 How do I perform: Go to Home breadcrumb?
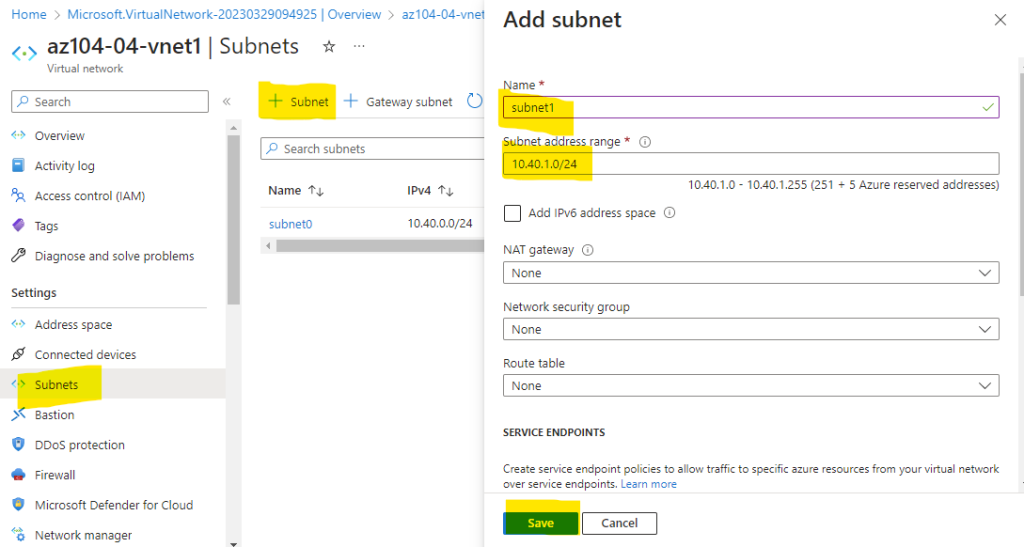point(29,14)
